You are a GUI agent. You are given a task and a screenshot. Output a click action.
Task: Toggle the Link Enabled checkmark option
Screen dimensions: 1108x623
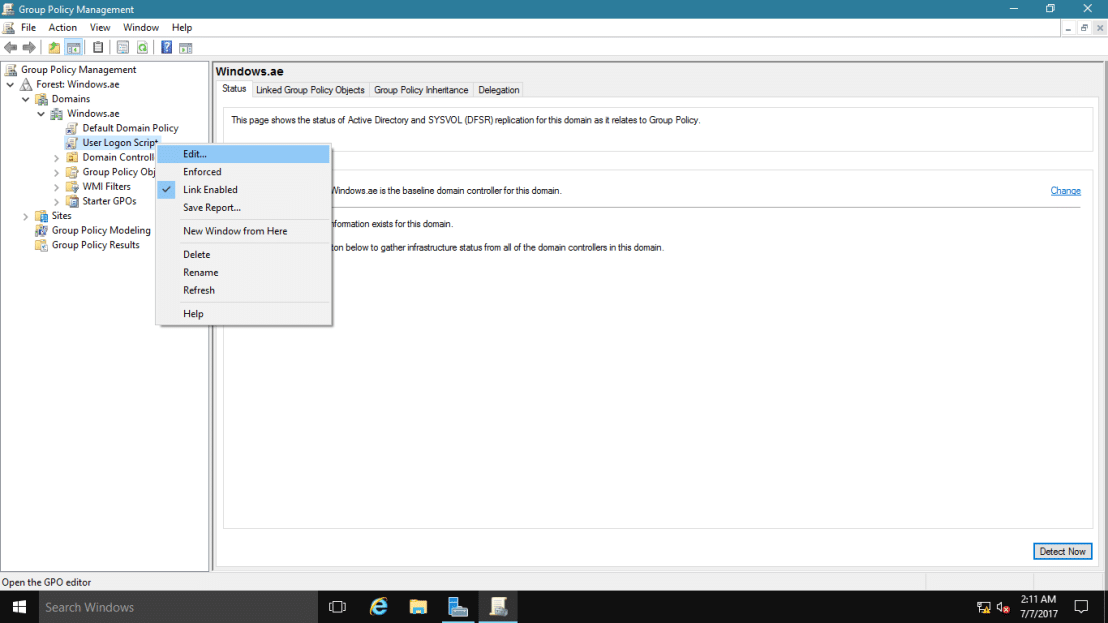[243, 190]
